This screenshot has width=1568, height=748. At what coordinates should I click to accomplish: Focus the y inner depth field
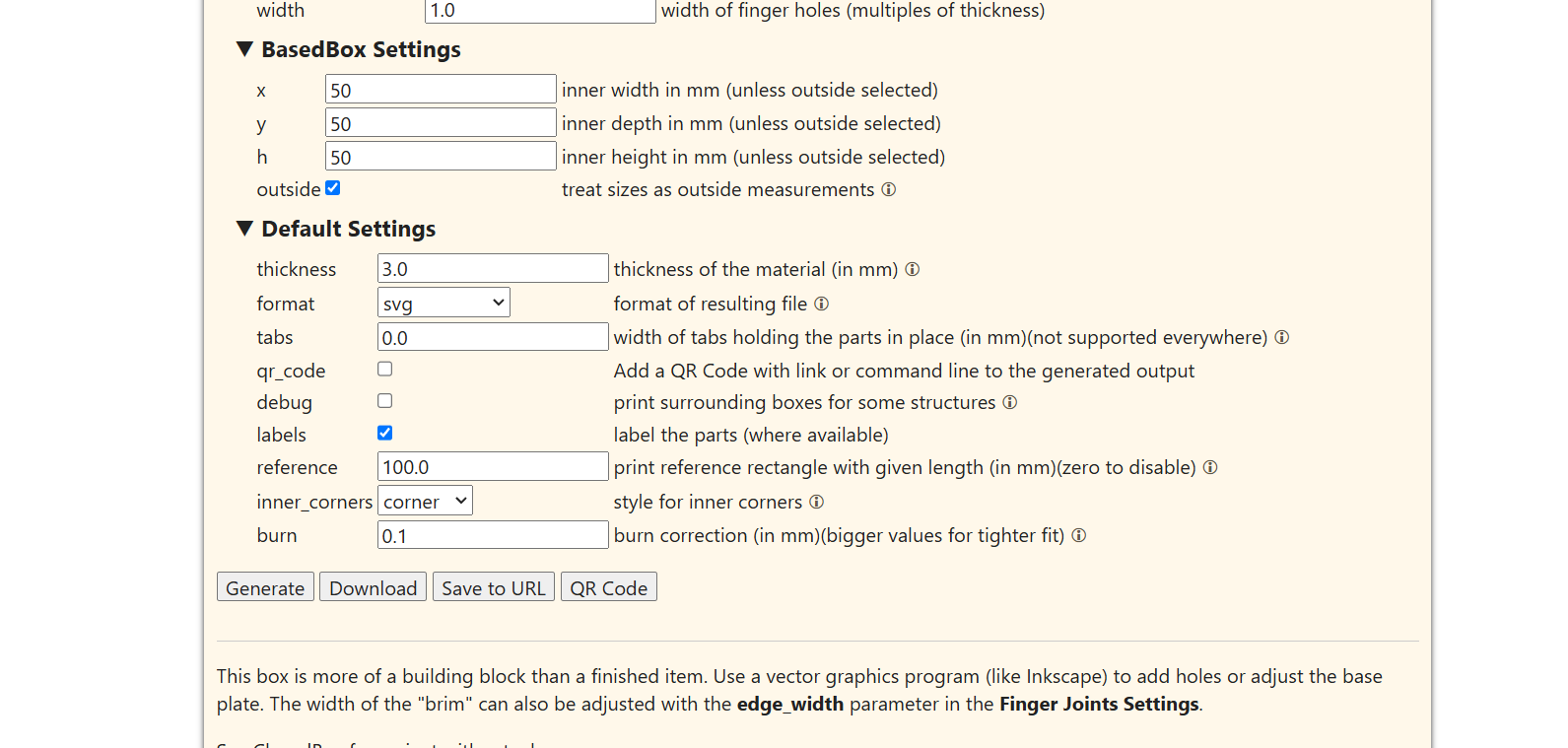(441, 123)
